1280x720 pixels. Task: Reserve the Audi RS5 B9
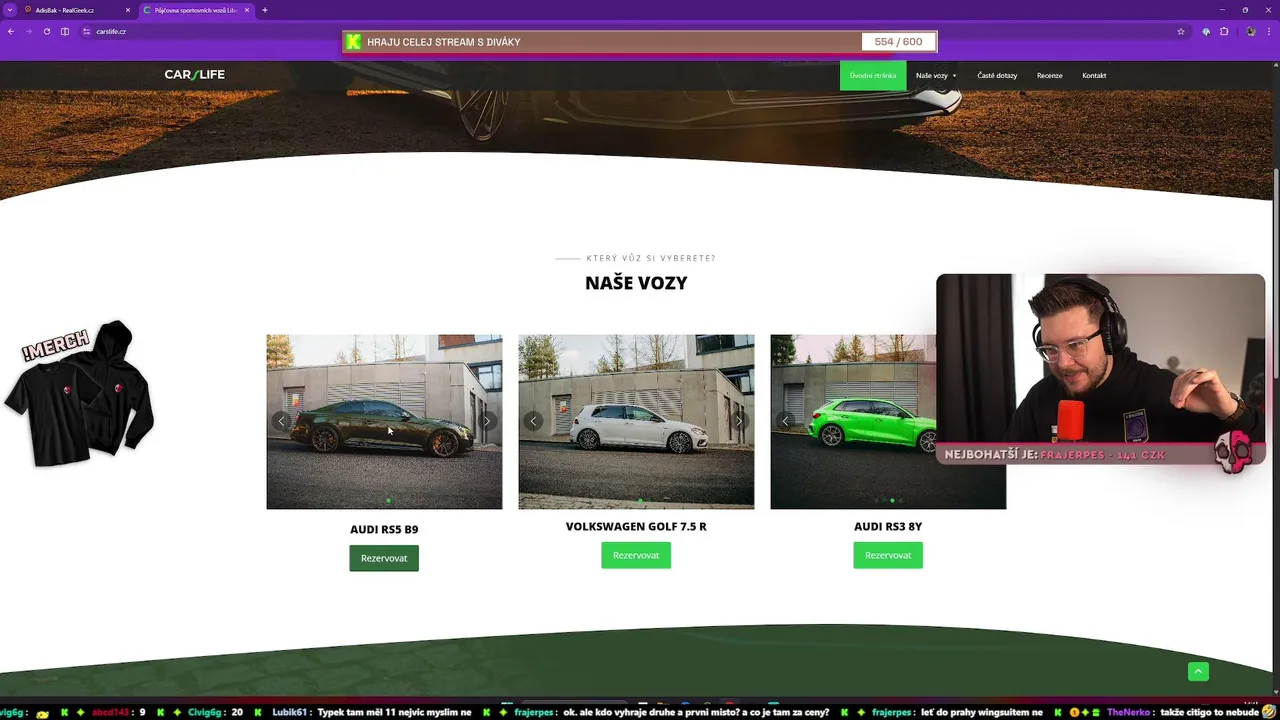(384, 558)
